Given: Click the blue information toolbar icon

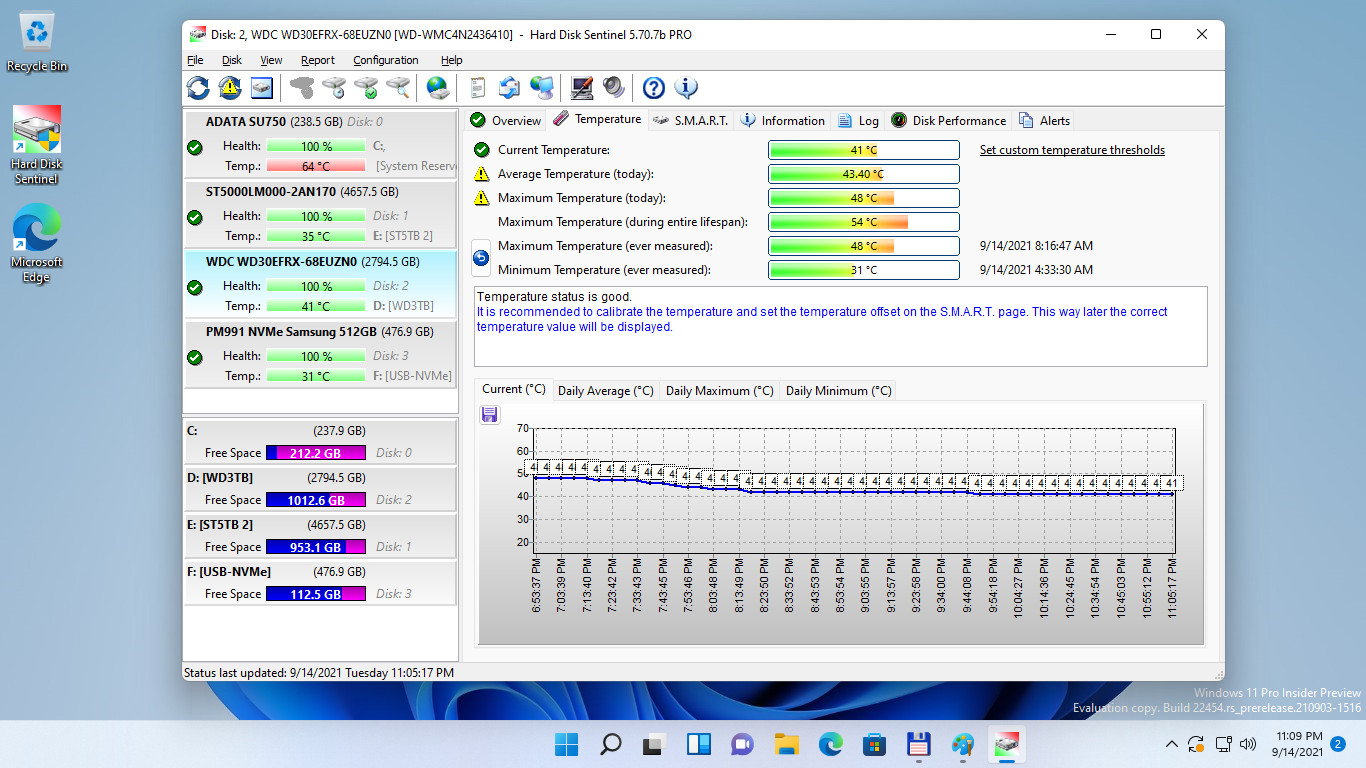Looking at the screenshot, I should 686,88.
